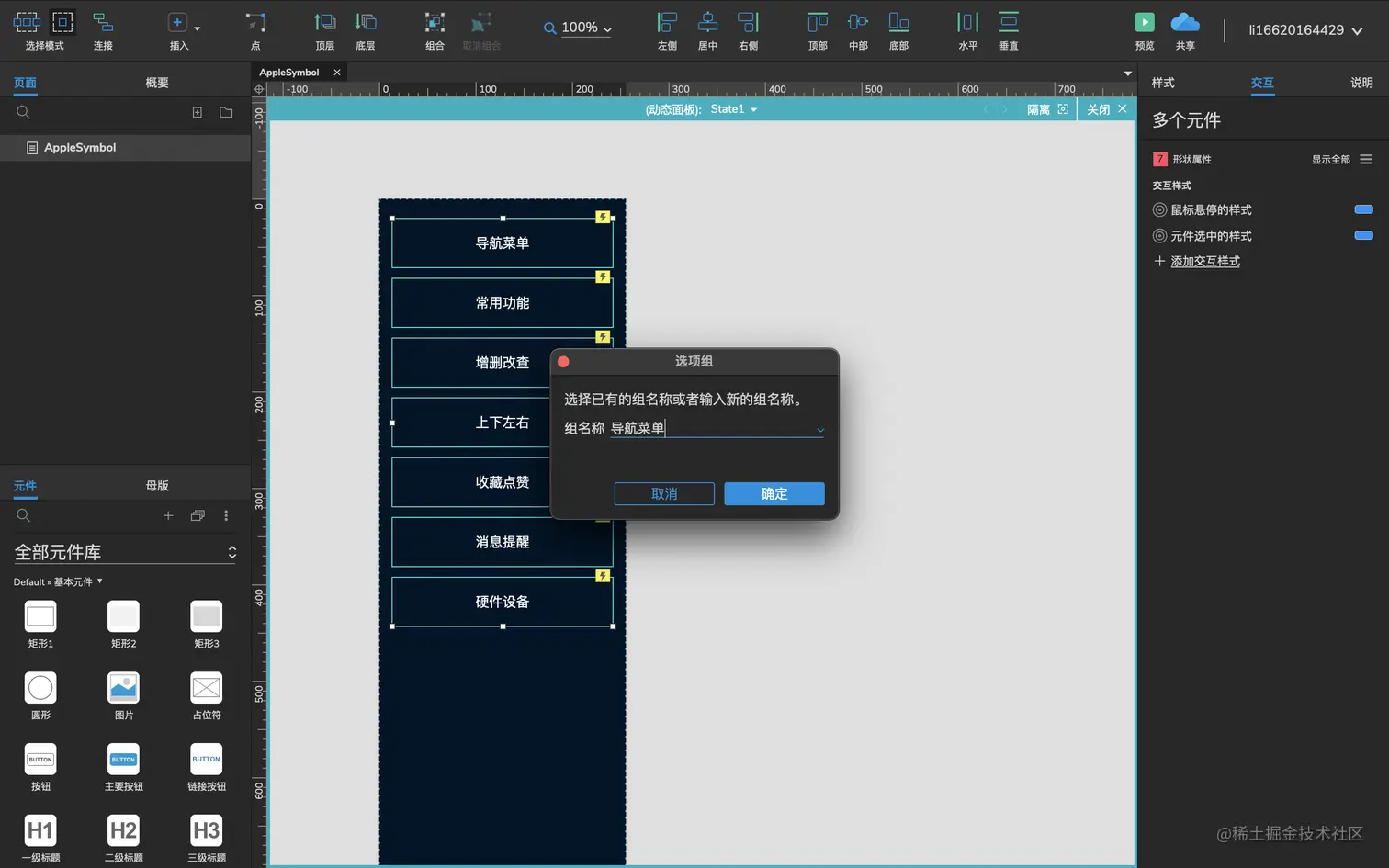Add a new folder in pages panel
The width and height of the screenshot is (1389, 868).
226,112
